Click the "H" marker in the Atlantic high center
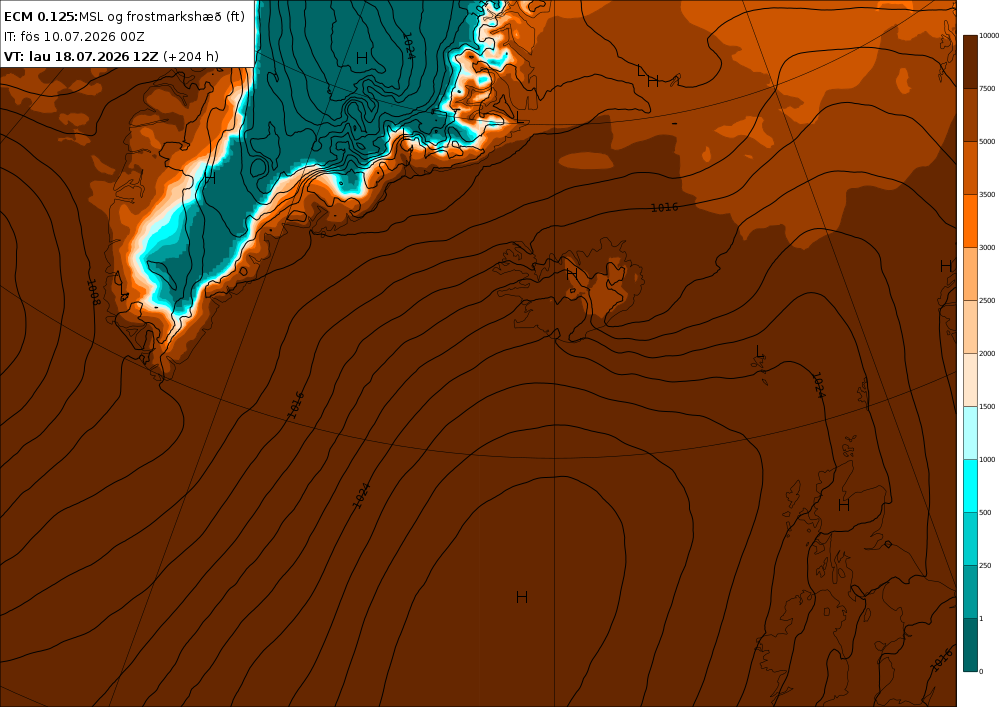Image resolution: width=1000 pixels, height=707 pixels. 522,597
